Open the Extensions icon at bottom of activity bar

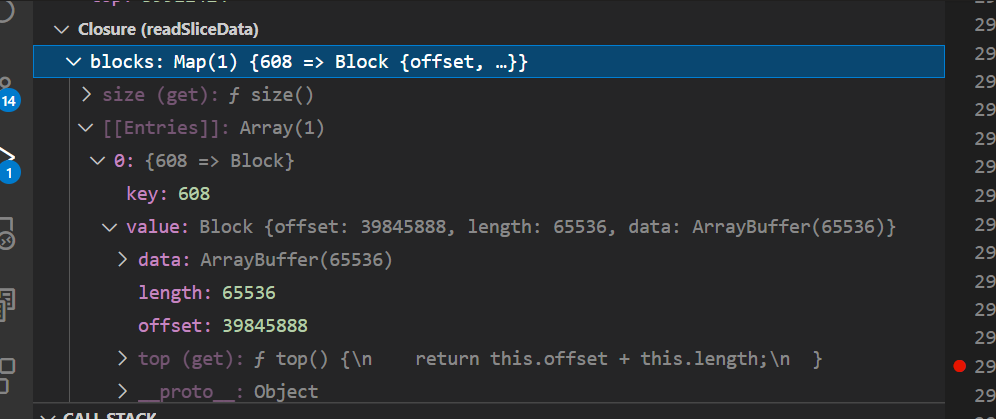tap(6, 375)
